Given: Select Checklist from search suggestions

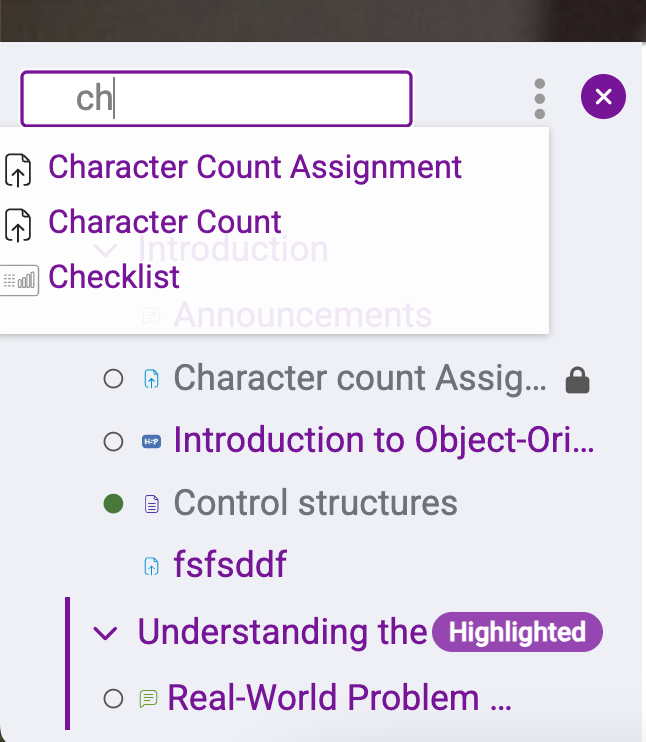Looking at the screenshot, I should click(114, 277).
